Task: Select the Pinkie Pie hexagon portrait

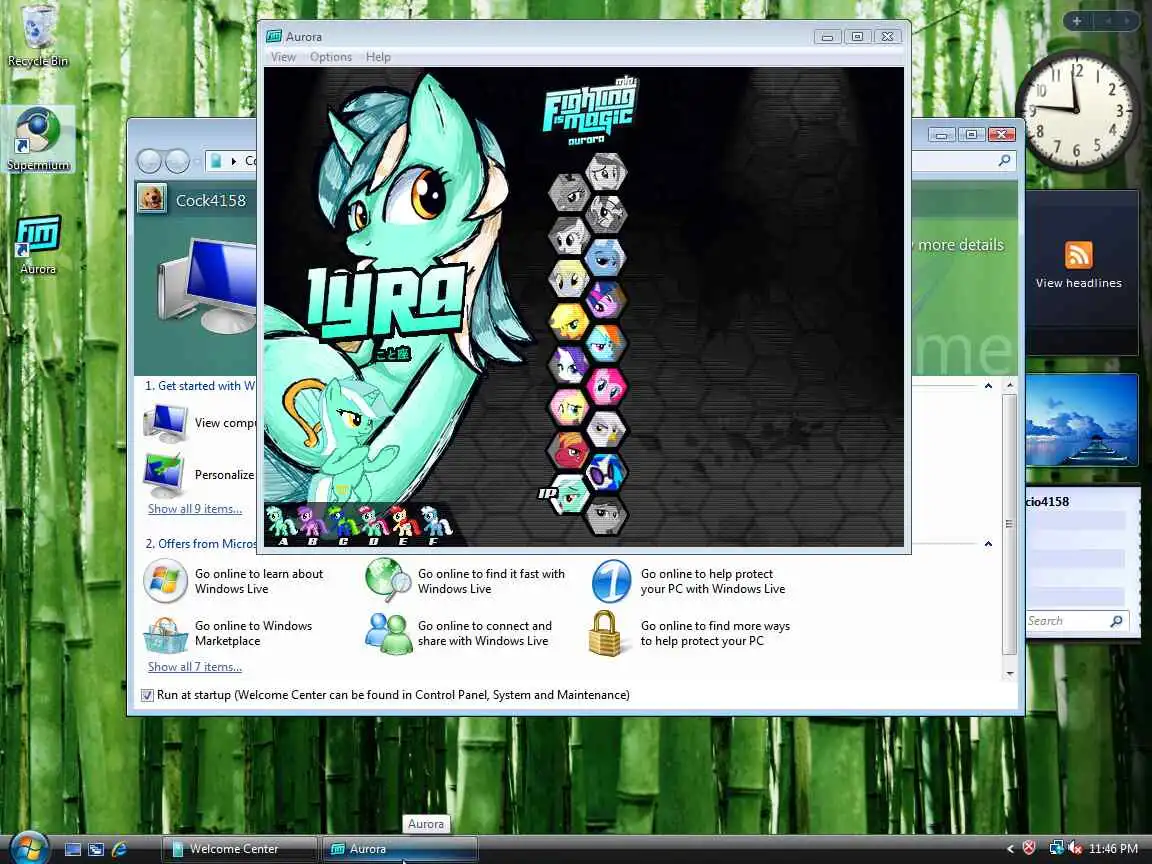Action: click(606, 386)
